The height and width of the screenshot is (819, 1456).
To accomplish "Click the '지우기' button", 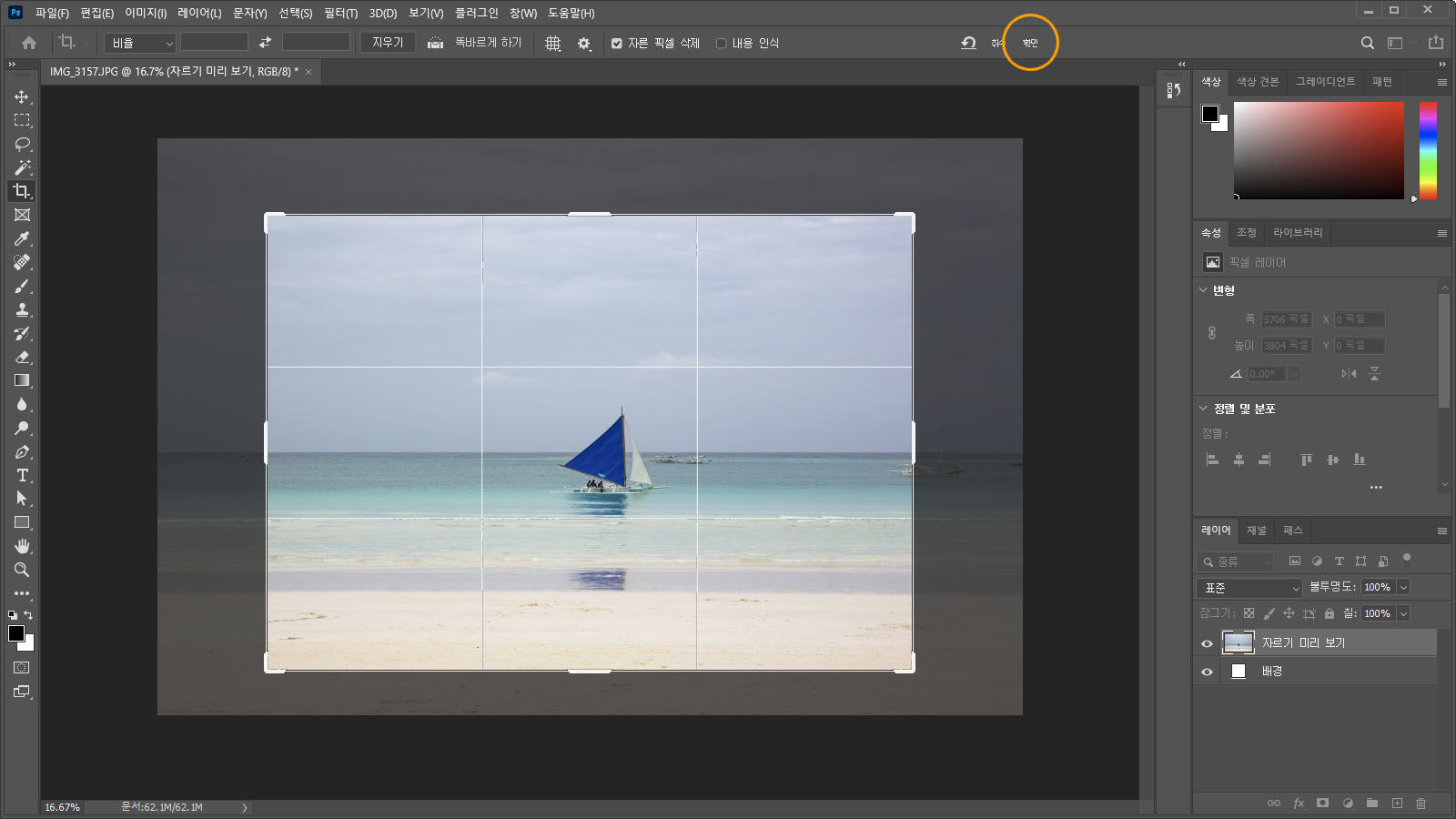I will tap(388, 43).
